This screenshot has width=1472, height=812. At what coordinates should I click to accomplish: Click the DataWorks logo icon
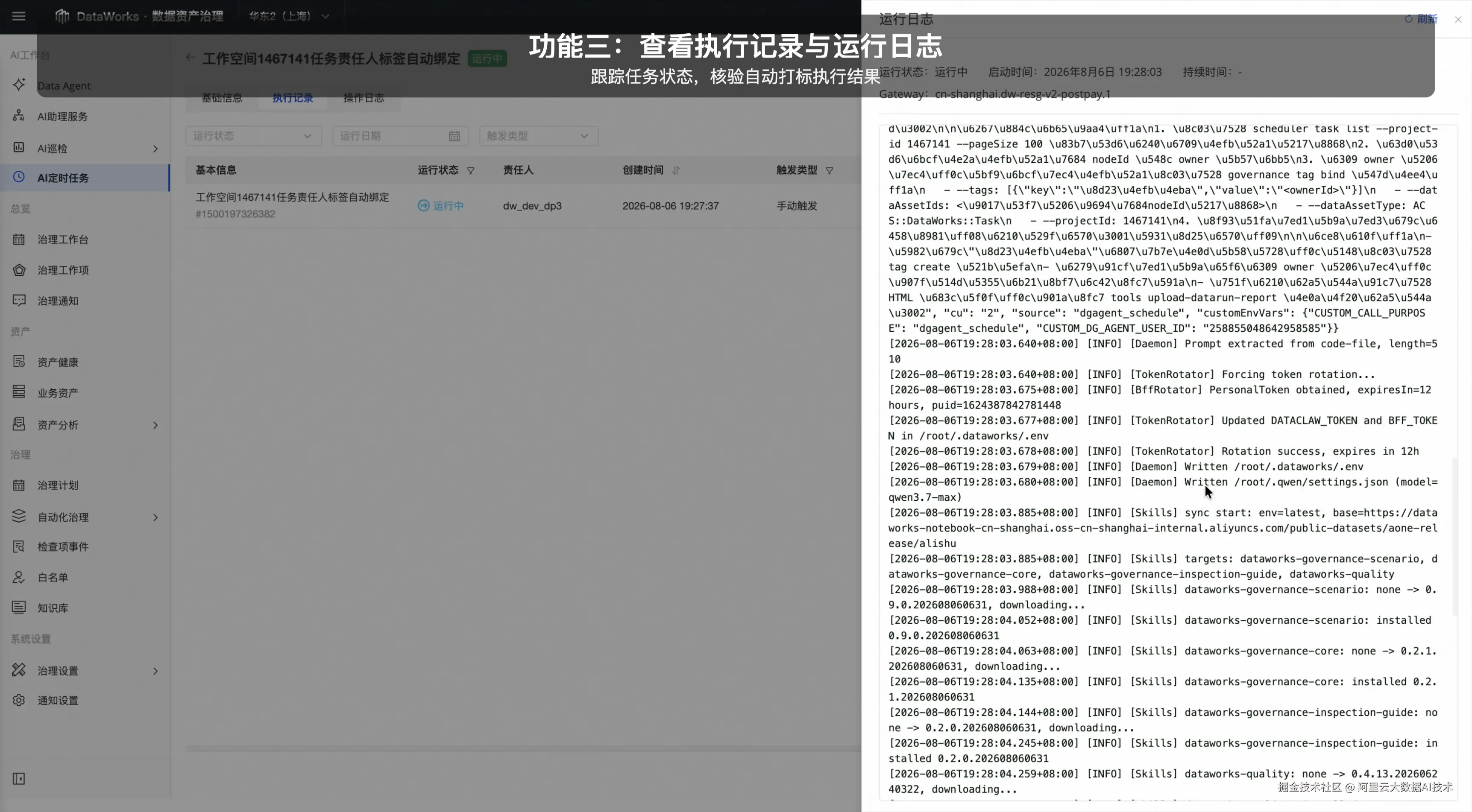click(62, 16)
